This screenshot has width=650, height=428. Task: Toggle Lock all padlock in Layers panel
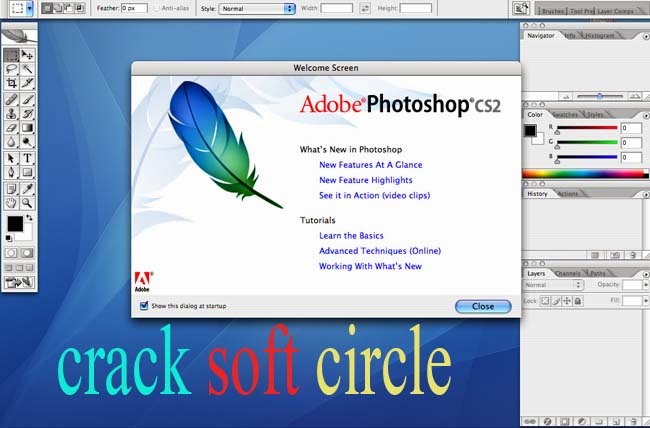coord(578,301)
